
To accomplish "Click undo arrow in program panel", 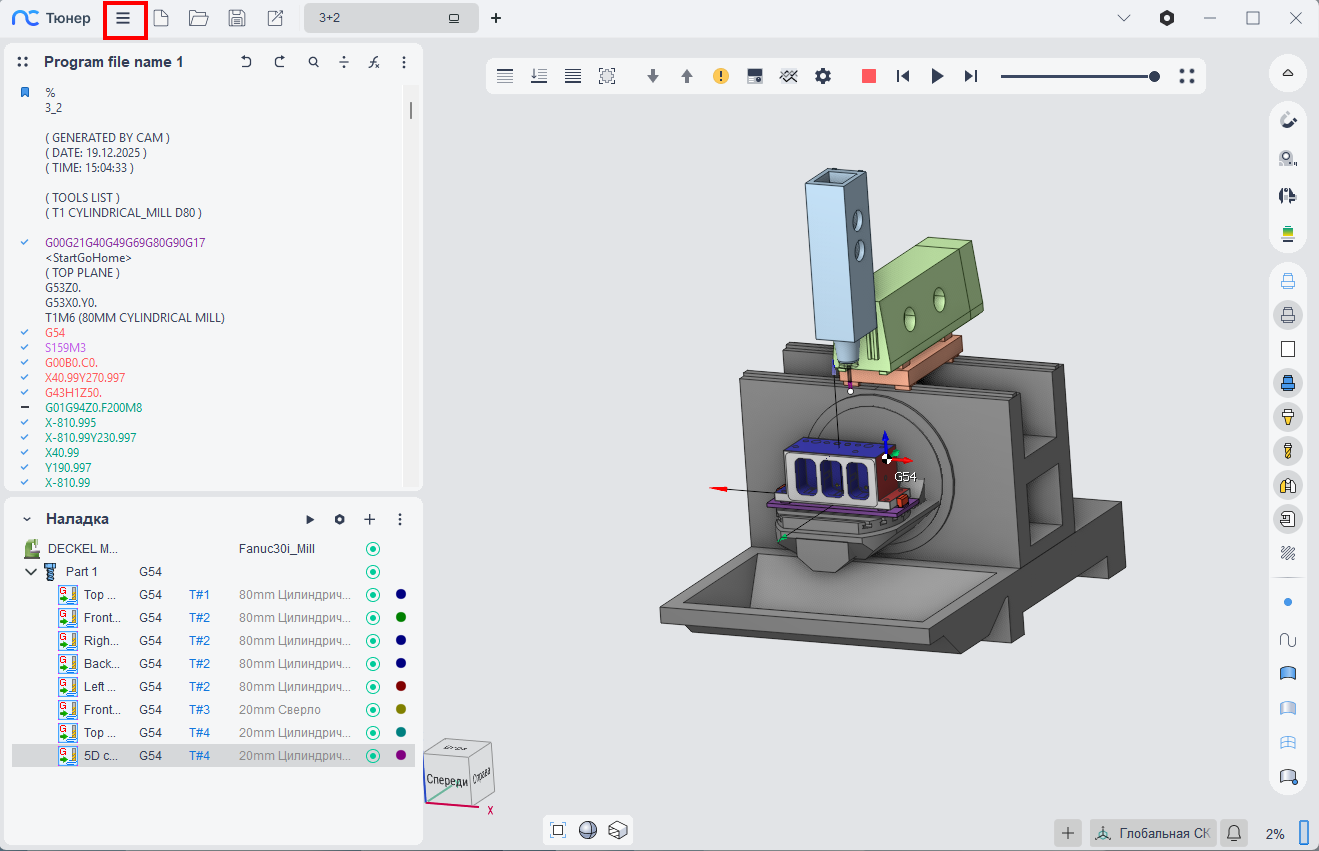I will click(247, 62).
